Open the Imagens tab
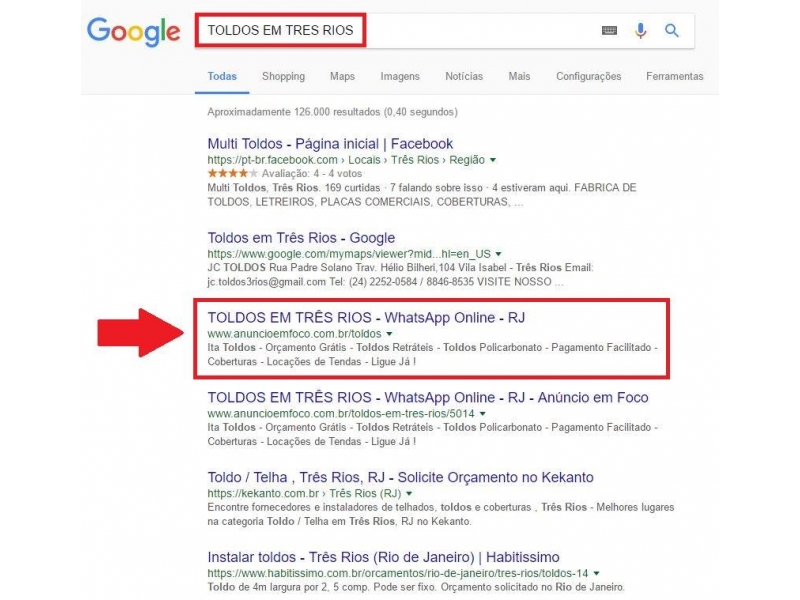The image size is (800, 600). (x=399, y=76)
